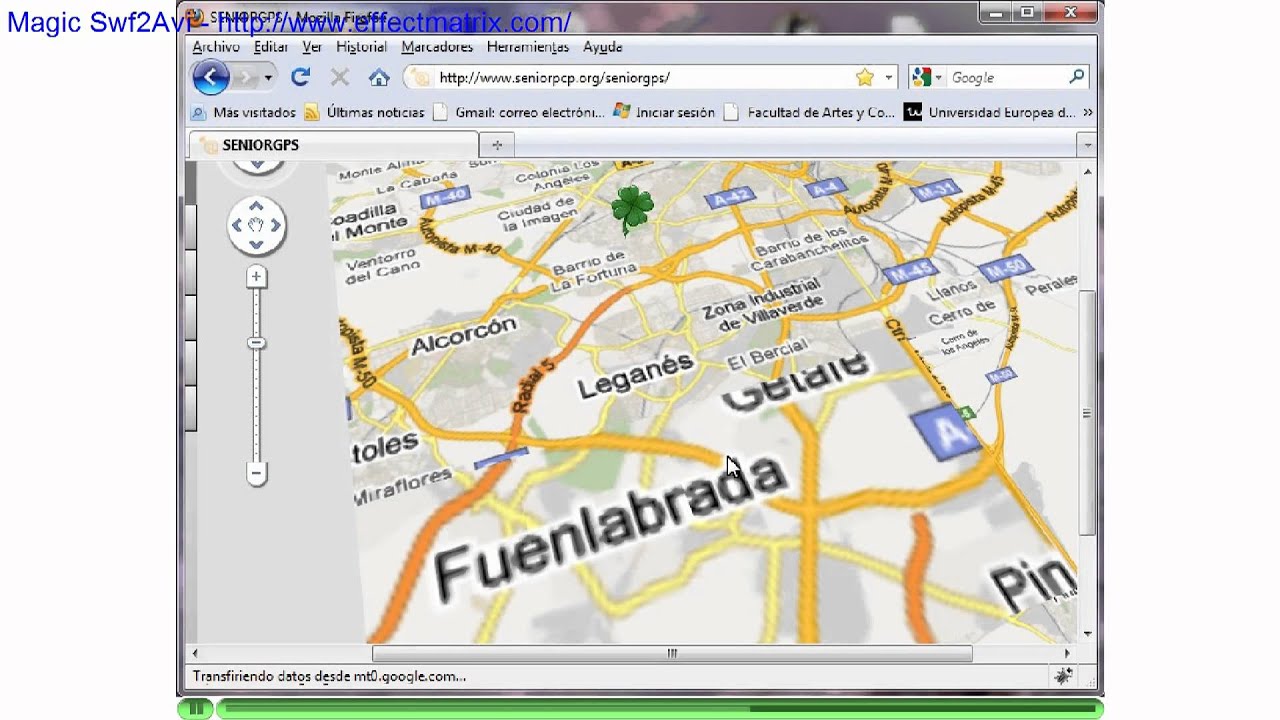Click the vertical scrollbar down arrow
1280x720 pixels.
pos(1088,634)
